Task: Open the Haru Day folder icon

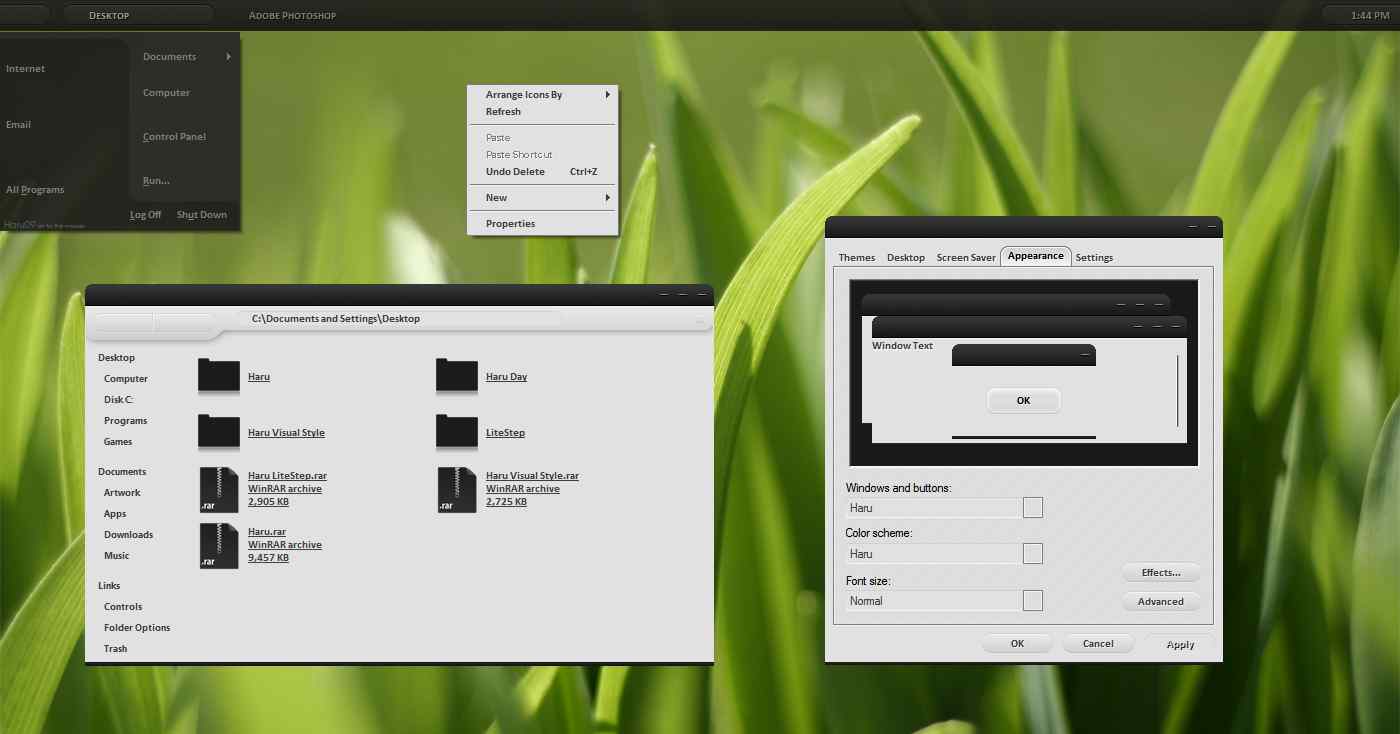Action: point(456,375)
